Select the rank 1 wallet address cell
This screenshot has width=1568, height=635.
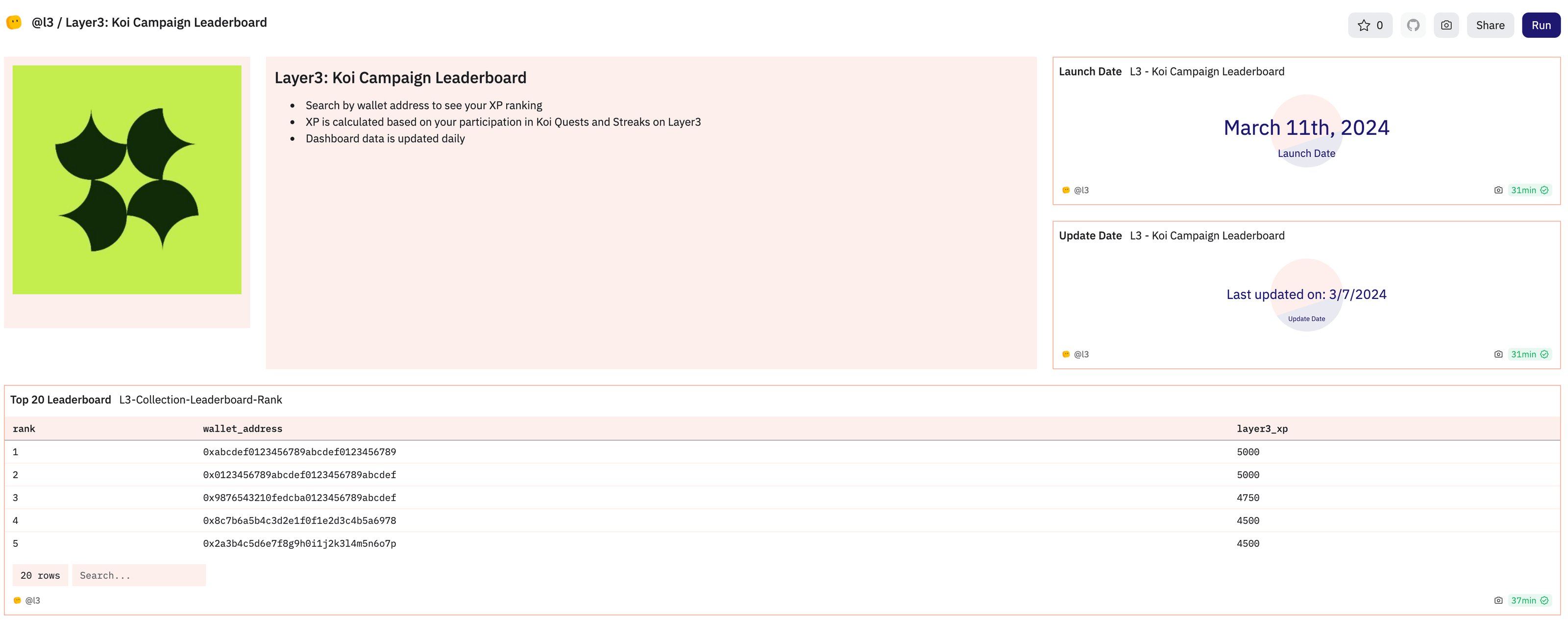299,452
